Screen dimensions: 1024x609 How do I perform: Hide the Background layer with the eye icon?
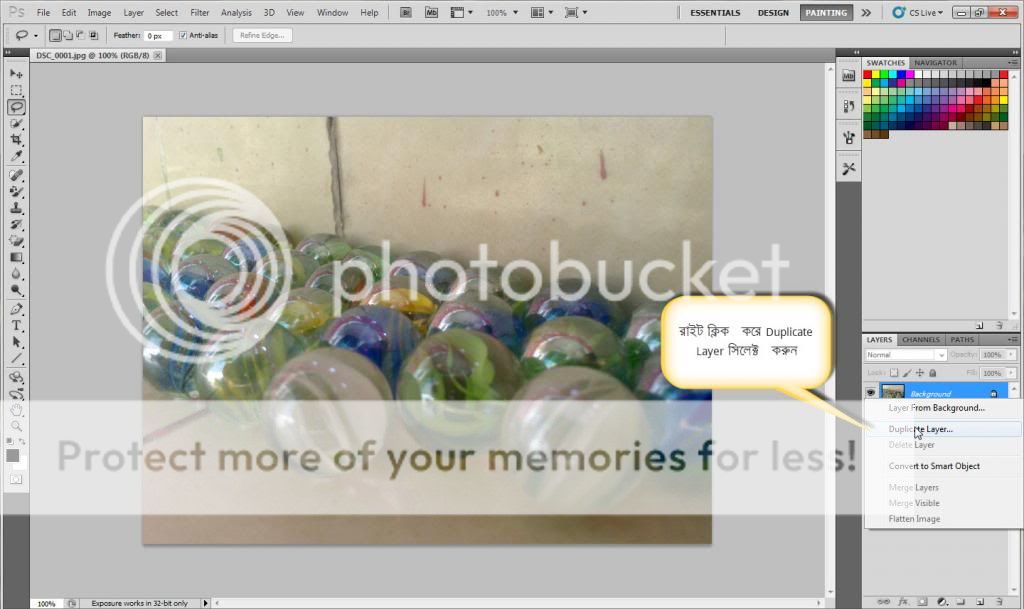[871, 393]
